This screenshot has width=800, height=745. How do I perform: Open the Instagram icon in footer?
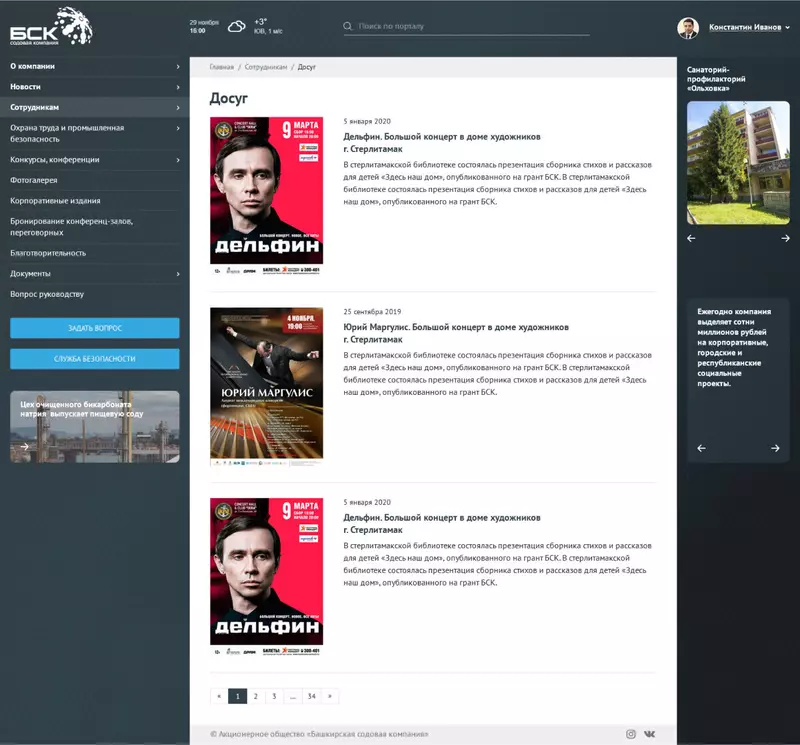tap(631, 734)
